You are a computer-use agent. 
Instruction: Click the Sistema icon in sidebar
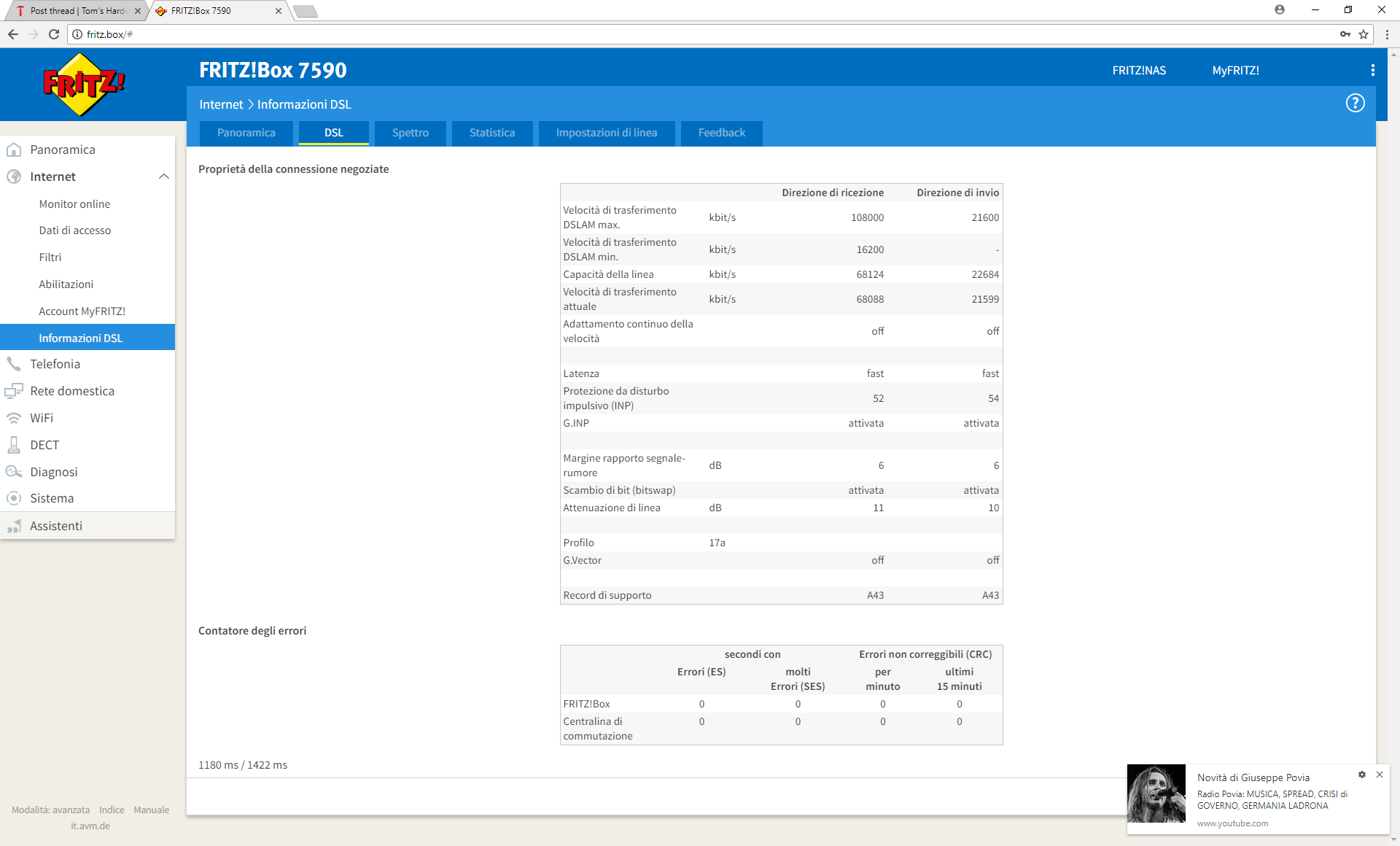coord(14,498)
